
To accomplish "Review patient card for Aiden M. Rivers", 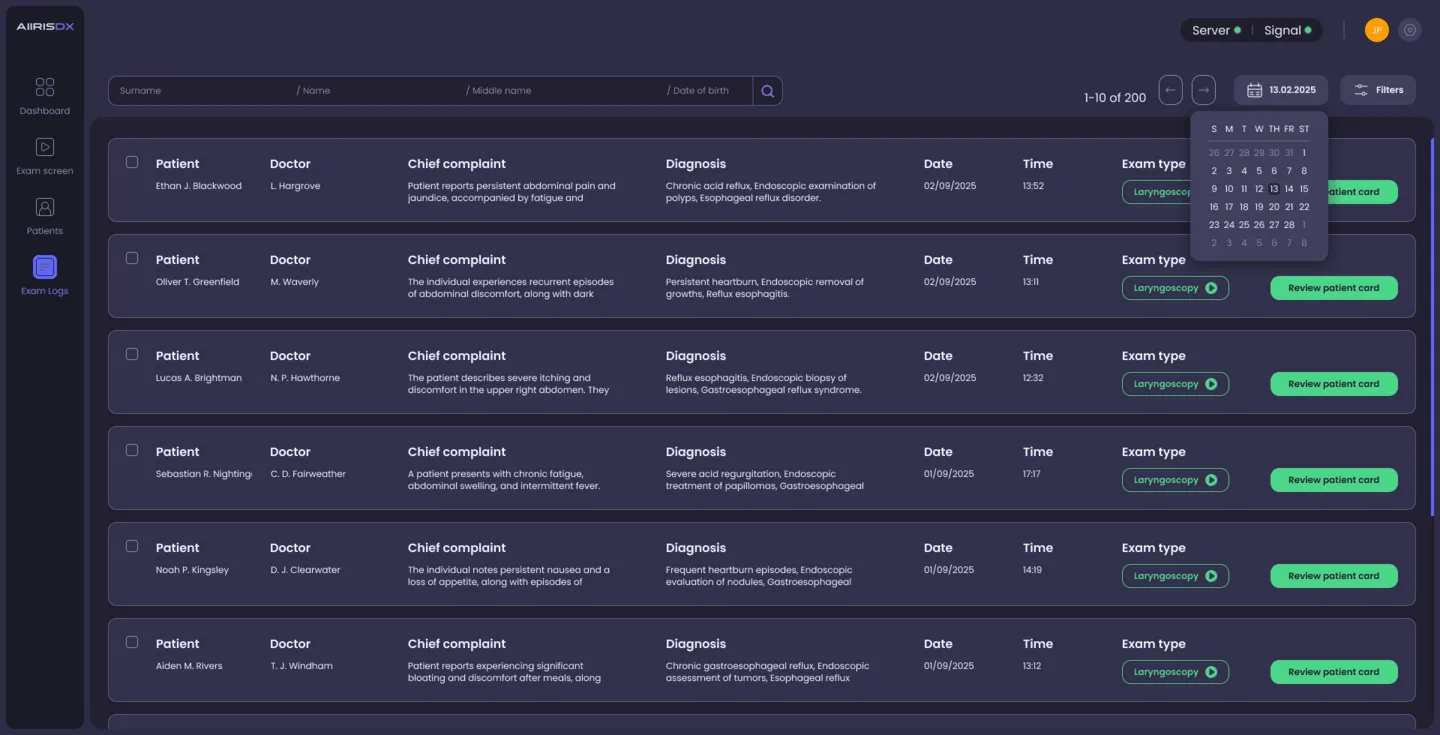I will click(x=1334, y=672).
